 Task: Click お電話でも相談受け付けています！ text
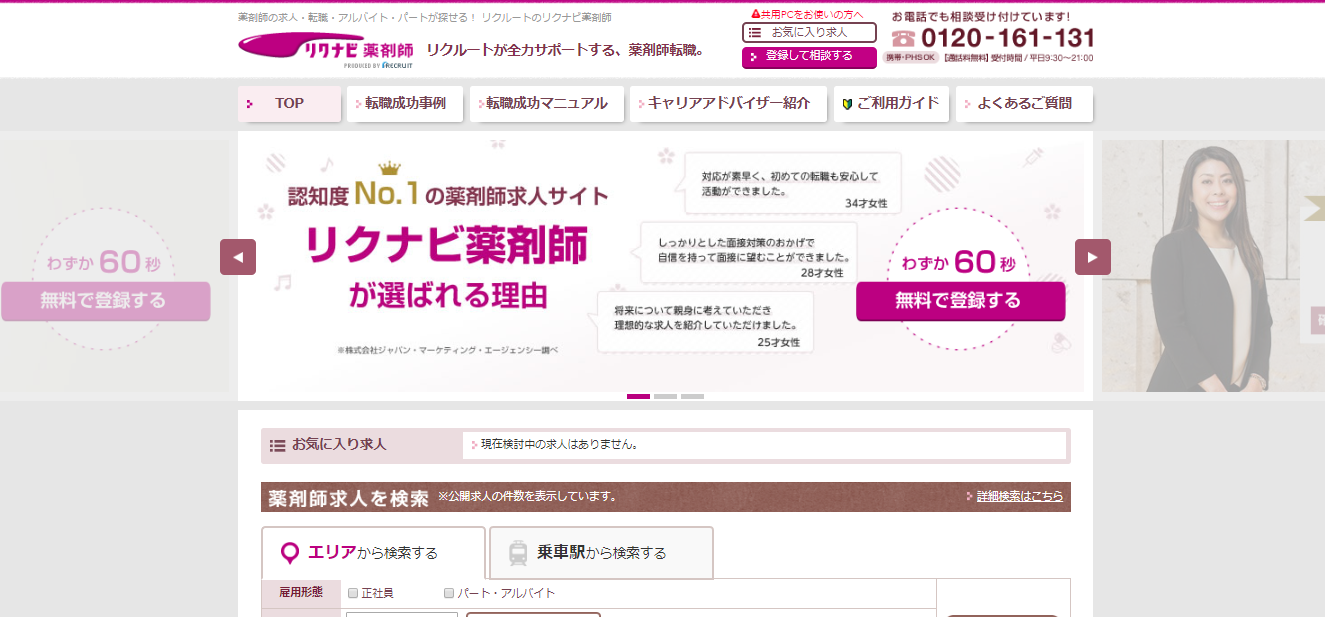(981, 16)
